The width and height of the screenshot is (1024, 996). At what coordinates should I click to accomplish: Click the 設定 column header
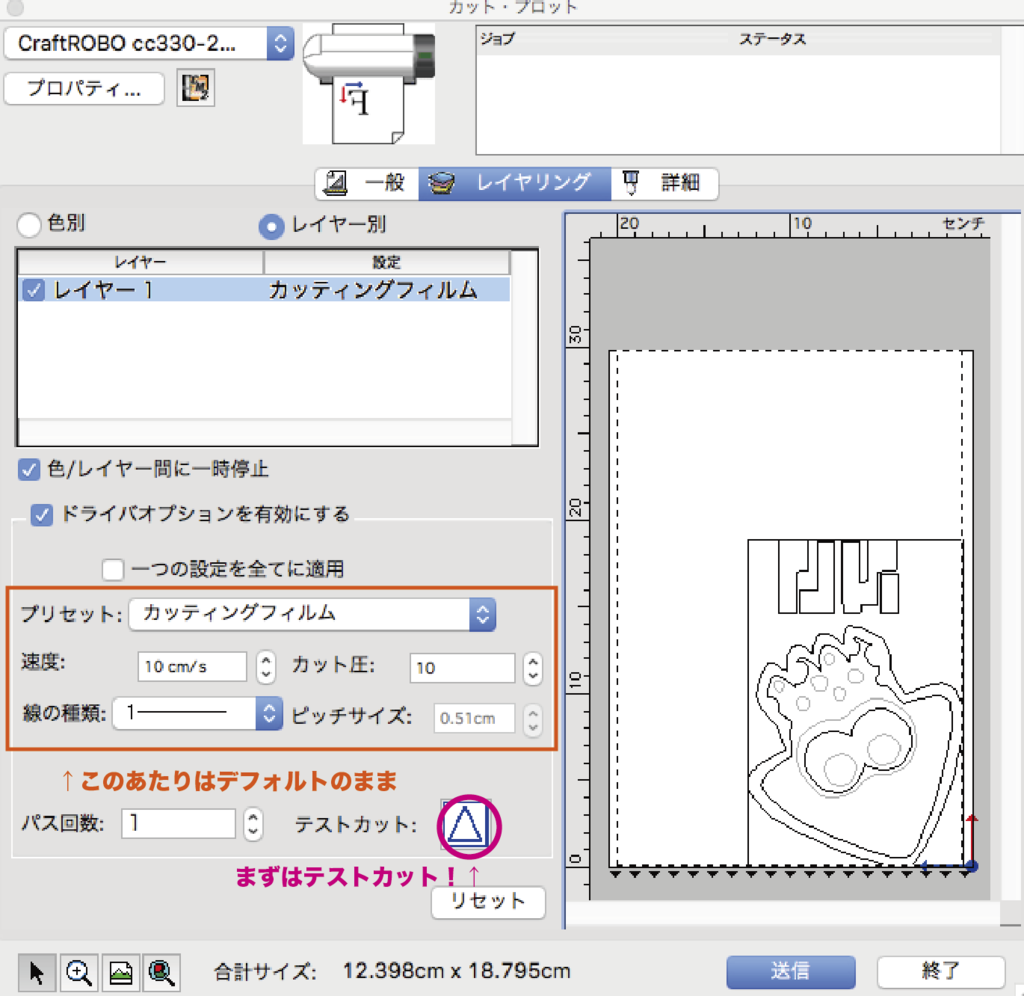pyautogui.click(x=387, y=262)
